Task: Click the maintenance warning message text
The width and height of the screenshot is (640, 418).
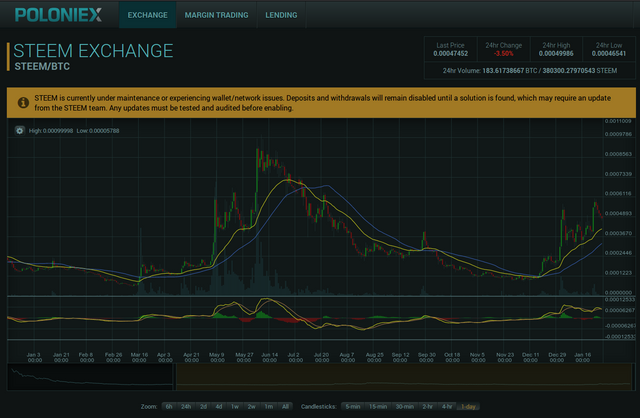Action: click(x=322, y=103)
